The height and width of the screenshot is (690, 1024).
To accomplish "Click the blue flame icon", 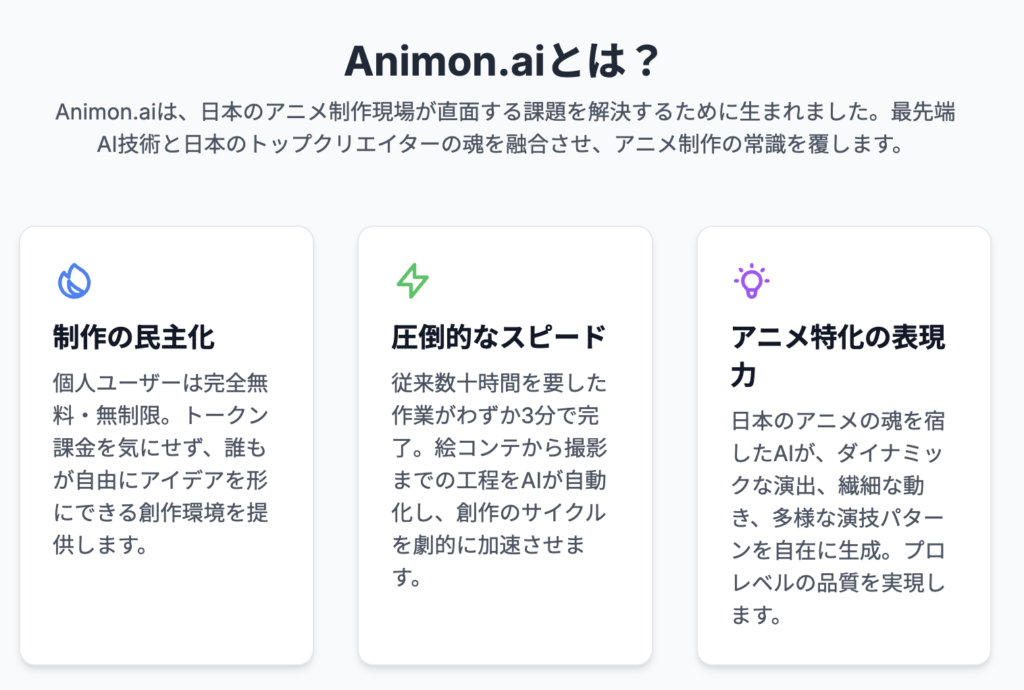I will [74, 281].
